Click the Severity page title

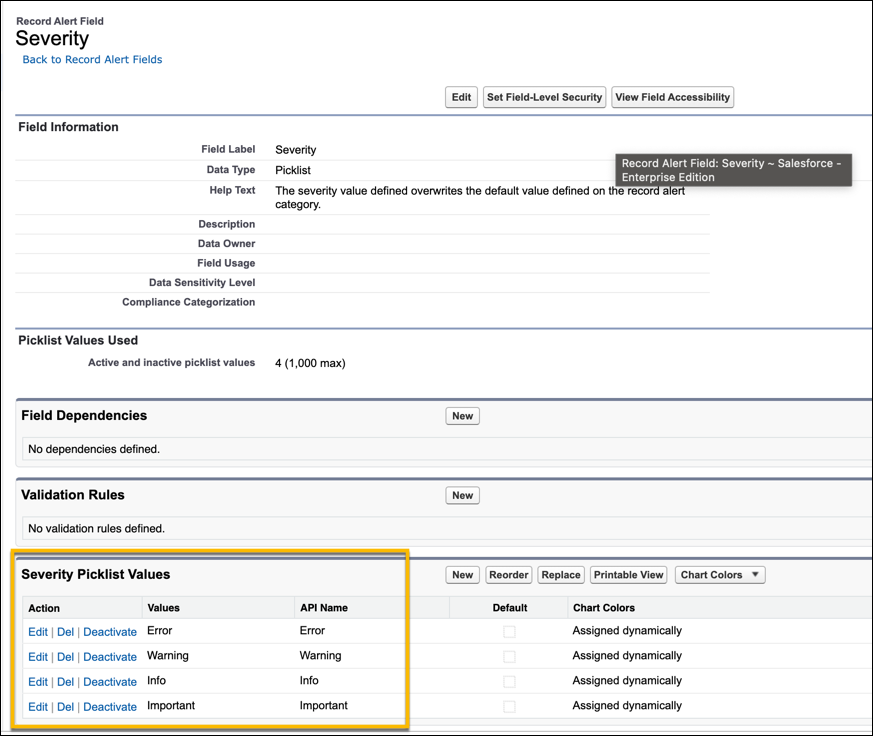[x=52, y=39]
